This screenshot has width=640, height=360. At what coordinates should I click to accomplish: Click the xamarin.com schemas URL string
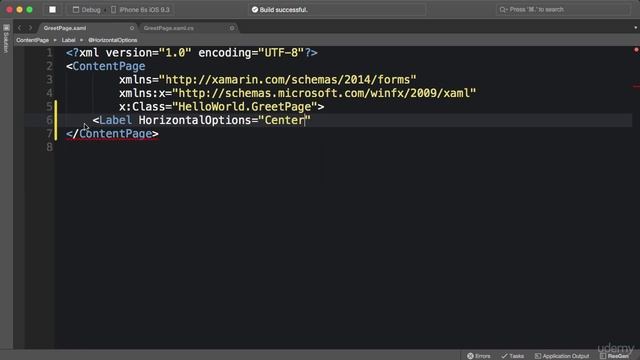[x=288, y=80]
